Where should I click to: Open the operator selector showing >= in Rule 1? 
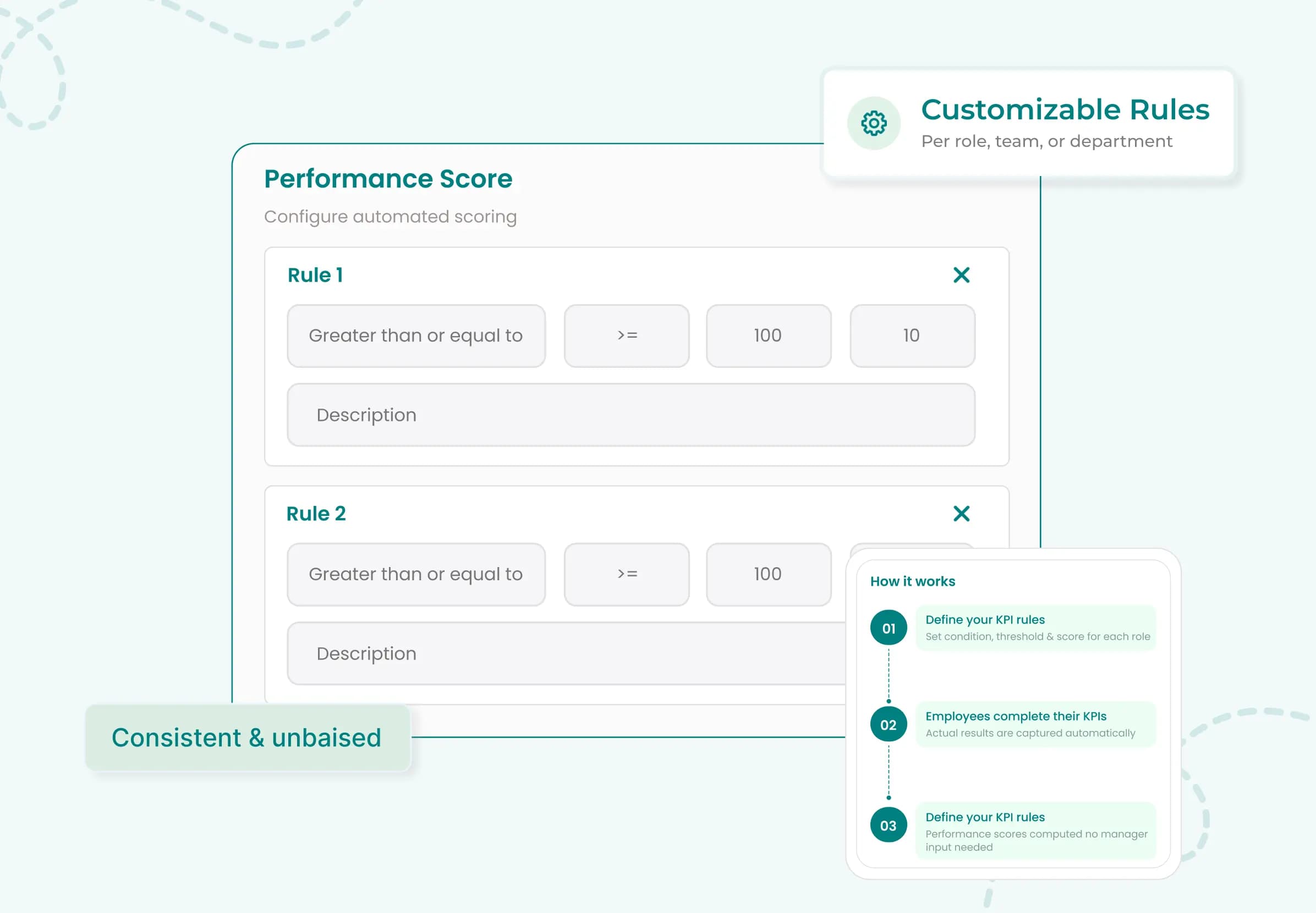coord(626,336)
